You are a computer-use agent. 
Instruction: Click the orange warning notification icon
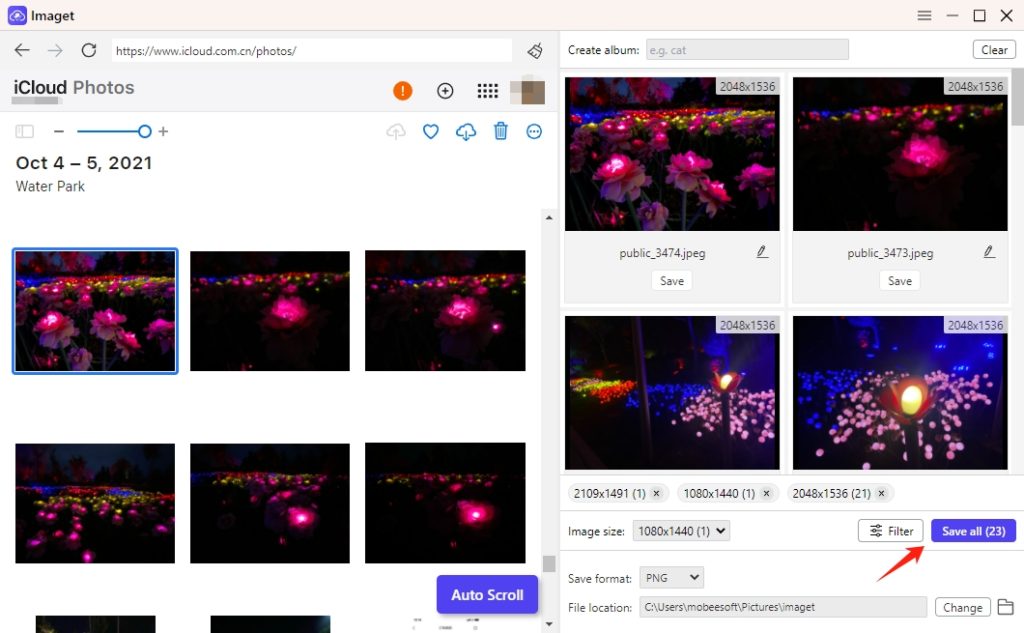pyautogui.click(x=402, y=90)
